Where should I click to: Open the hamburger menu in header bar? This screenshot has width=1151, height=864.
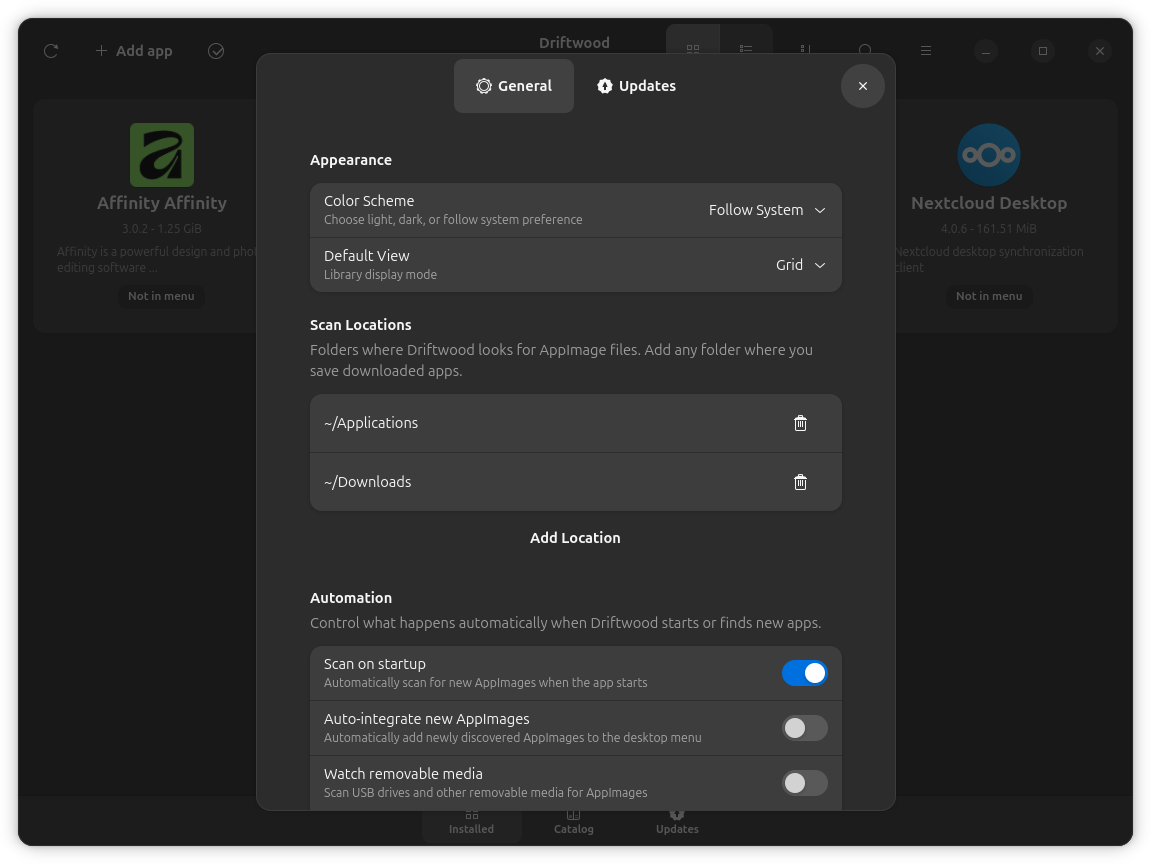926,51
